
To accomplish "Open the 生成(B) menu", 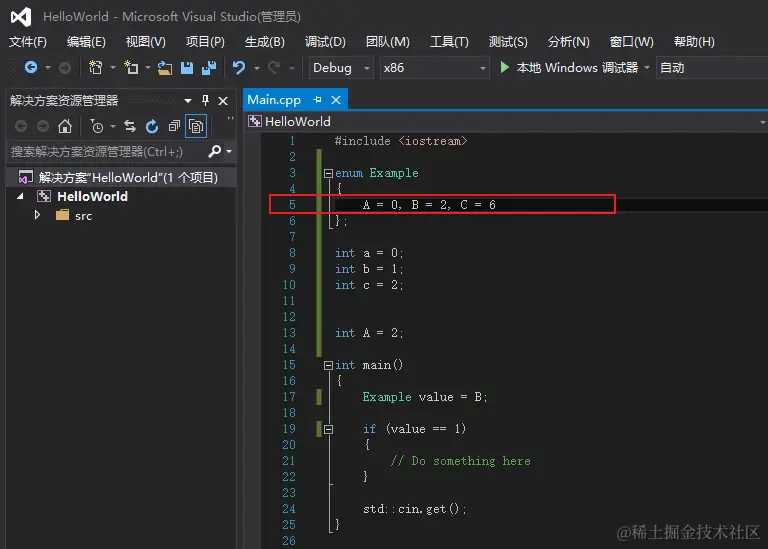I will (264, 42).
